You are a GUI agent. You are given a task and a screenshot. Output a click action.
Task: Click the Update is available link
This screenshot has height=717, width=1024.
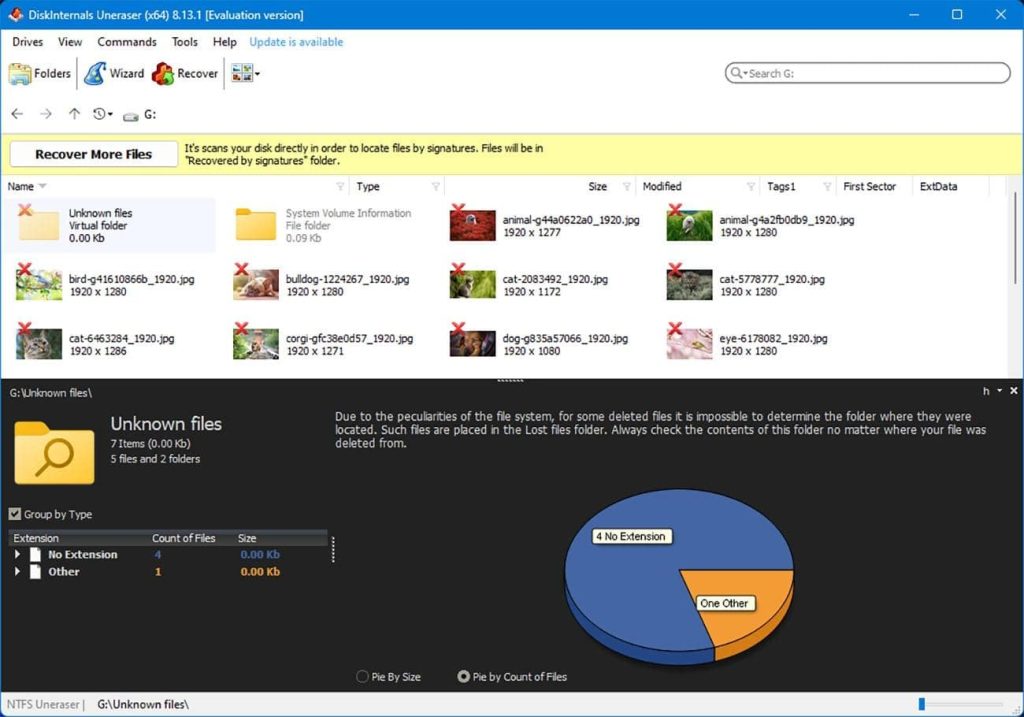pos(296,42)
